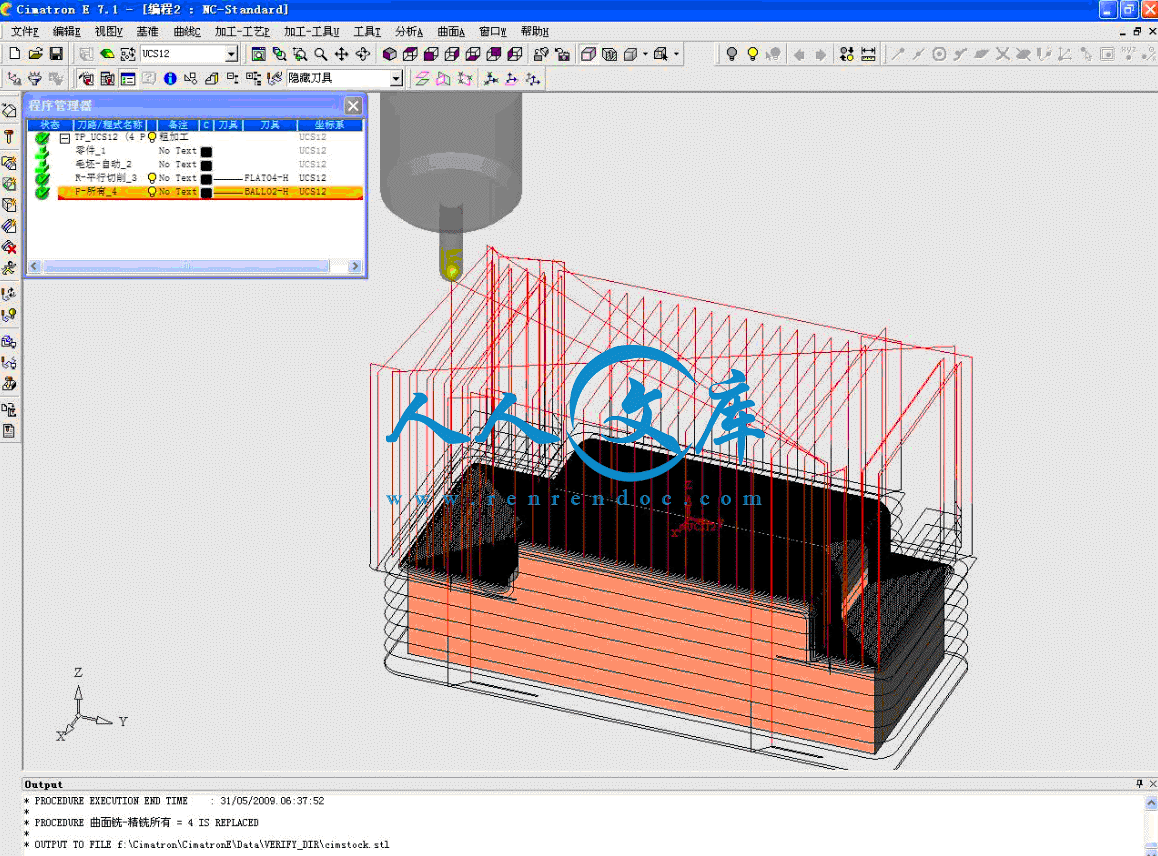Screen dimensions: 1158x856
Task: Click the camera snapshot icon
Action: pyautogui.click(x=562, y=54)
